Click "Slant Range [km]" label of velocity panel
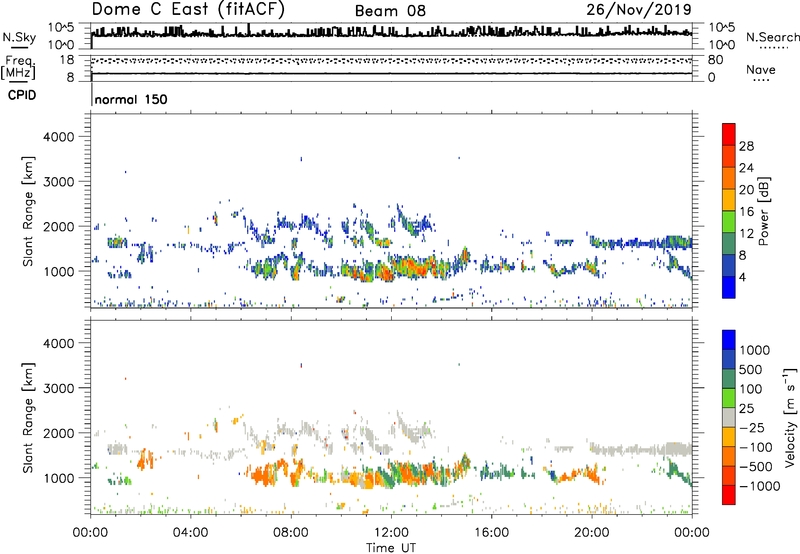Viewport: 800px width, 554px height. point(28,417)
